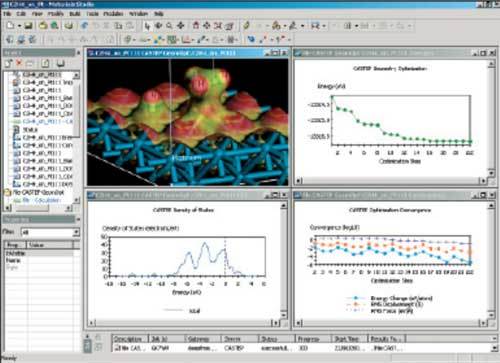
Task: Choose the Selection arrow tool
Action: pos(147,26)
